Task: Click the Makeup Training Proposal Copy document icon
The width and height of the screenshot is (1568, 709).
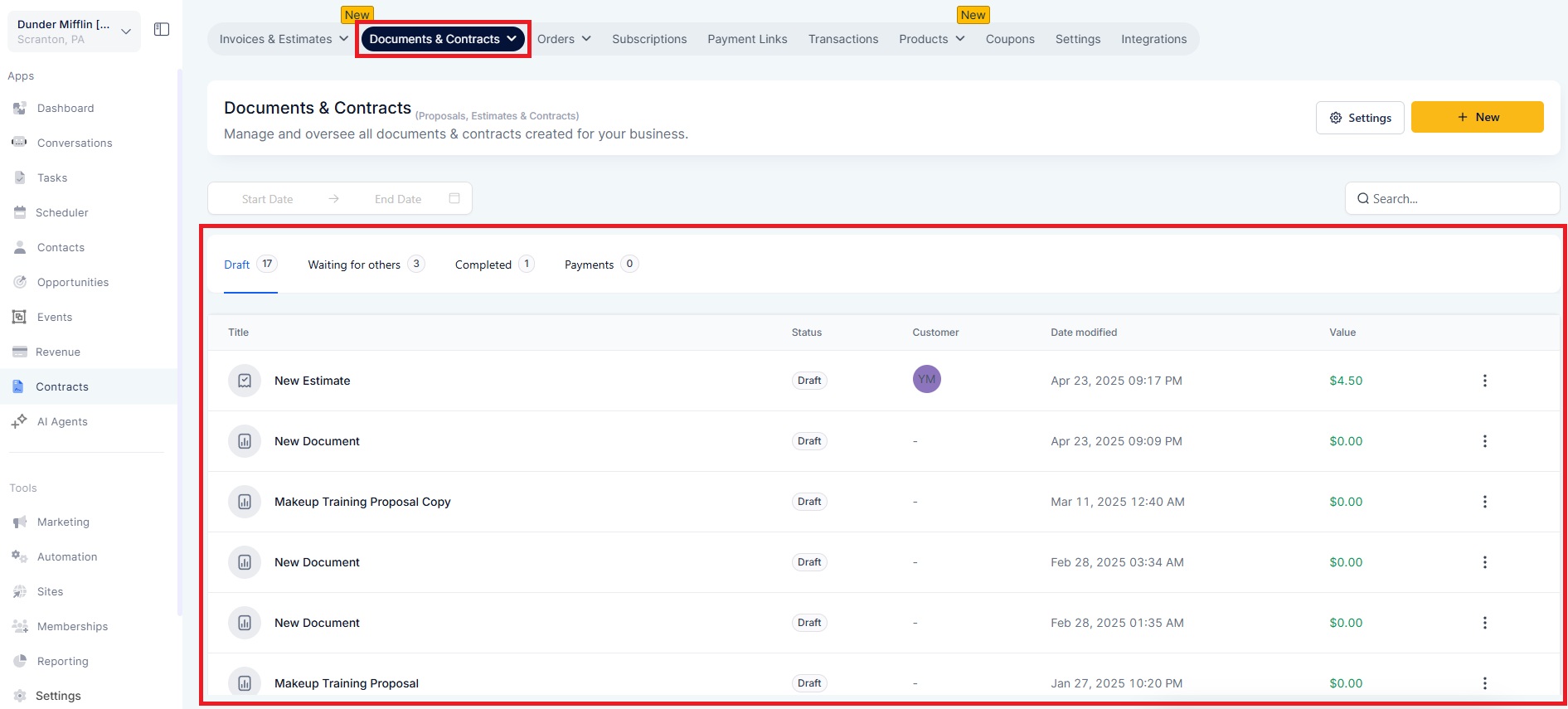Action: point(245,502)
